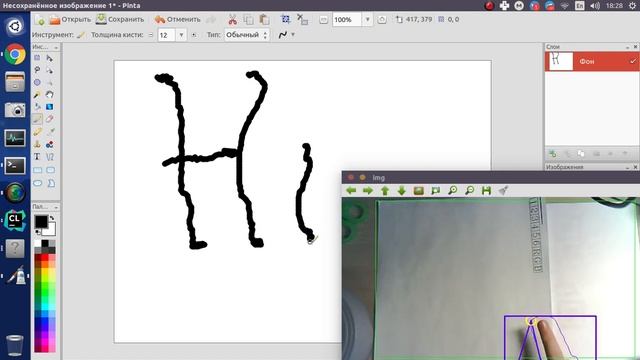Screen dimensions: 640x360
Task: Open the zoom level dropdown arrow
Action: pyautogui.click(x=367, y=20)
